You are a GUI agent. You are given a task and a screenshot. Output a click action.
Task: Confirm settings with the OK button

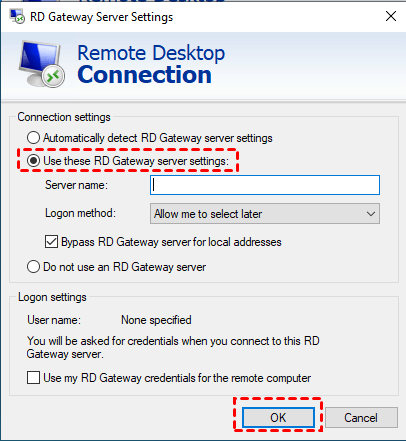(x=278, y=417)
